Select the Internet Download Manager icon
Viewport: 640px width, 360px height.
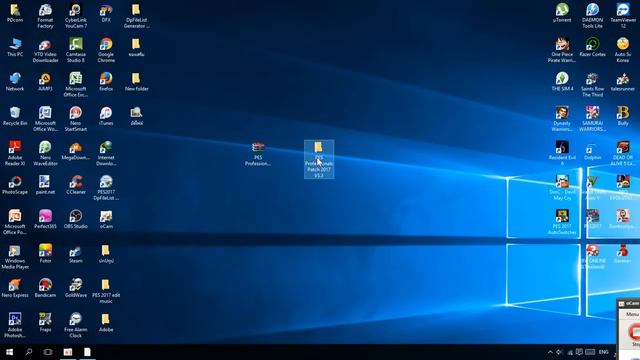click(x=106, y=153)
